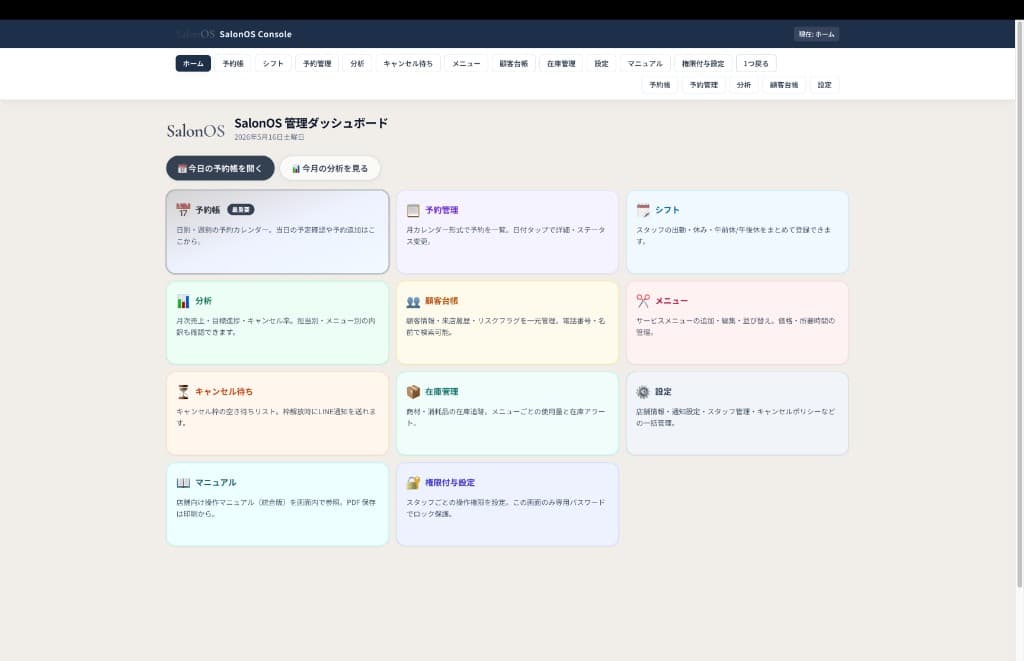The width and height of the screenshot is (1024, 661).
Task: Click the dashboard date text under the title
Action: pos(269,137)
